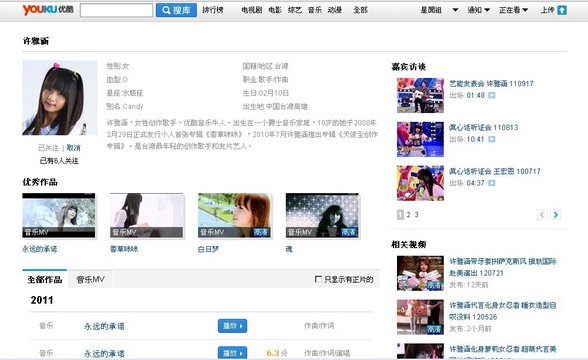The height and width of the screenshot is (360, 588).
Task: Open the 真心话听证会 110813 video link
Action: tap(484, 128)
